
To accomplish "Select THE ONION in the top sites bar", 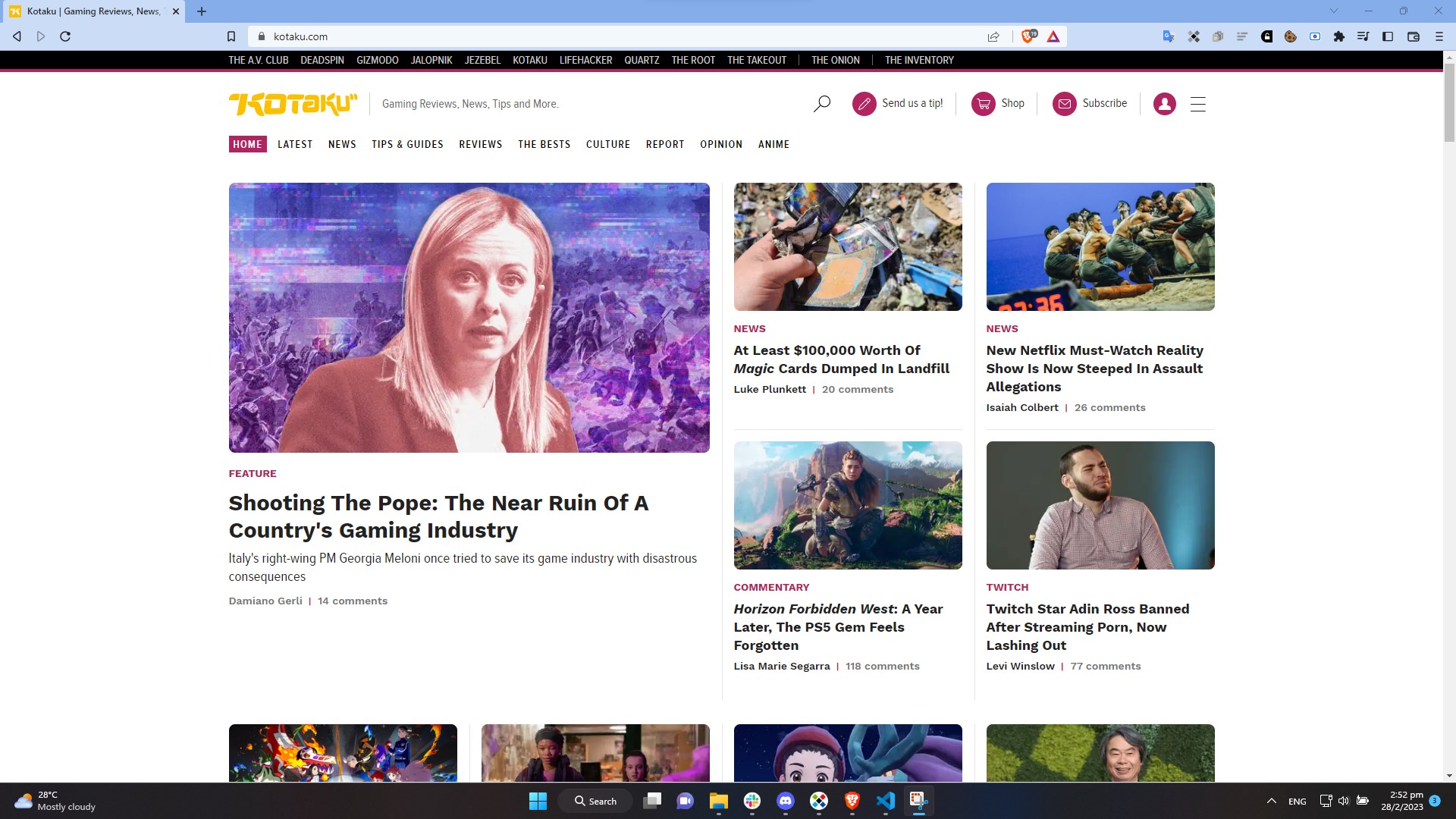I will coord(835,60).
